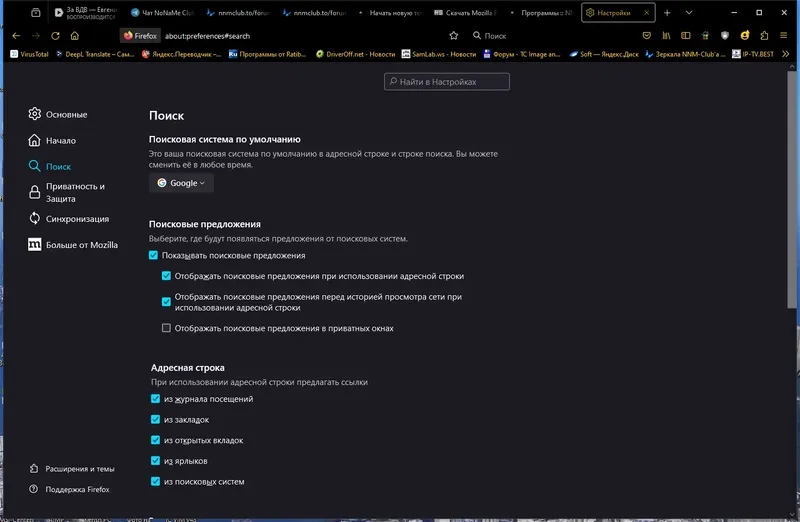Click the settings page vertical scrollbar
This screenshot has width=800, height=522.
[791, 190]
